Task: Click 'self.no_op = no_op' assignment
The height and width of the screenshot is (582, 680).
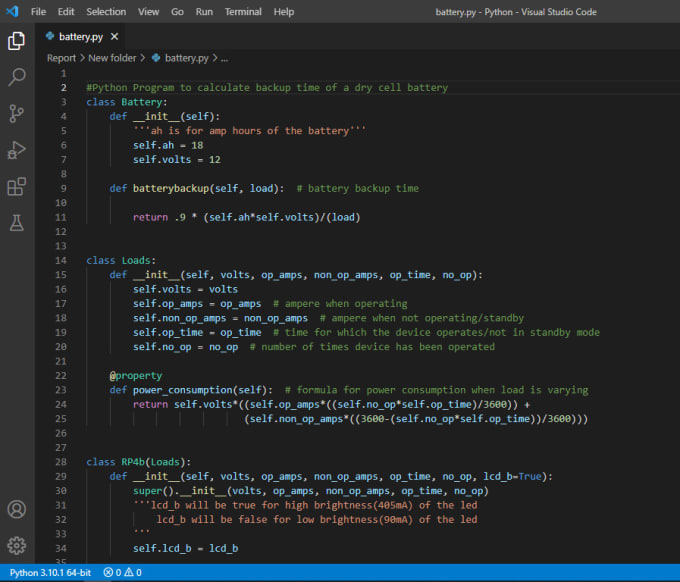Action: pyautogui.click(x=185, y=347)
